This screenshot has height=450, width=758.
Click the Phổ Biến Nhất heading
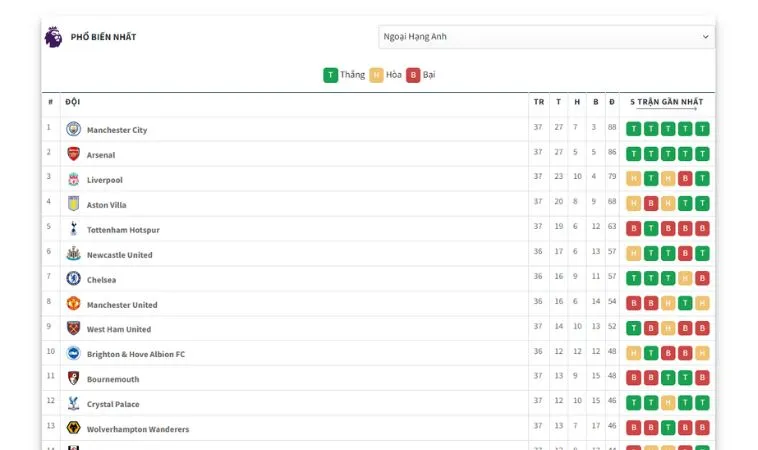[x=103, y=37]
